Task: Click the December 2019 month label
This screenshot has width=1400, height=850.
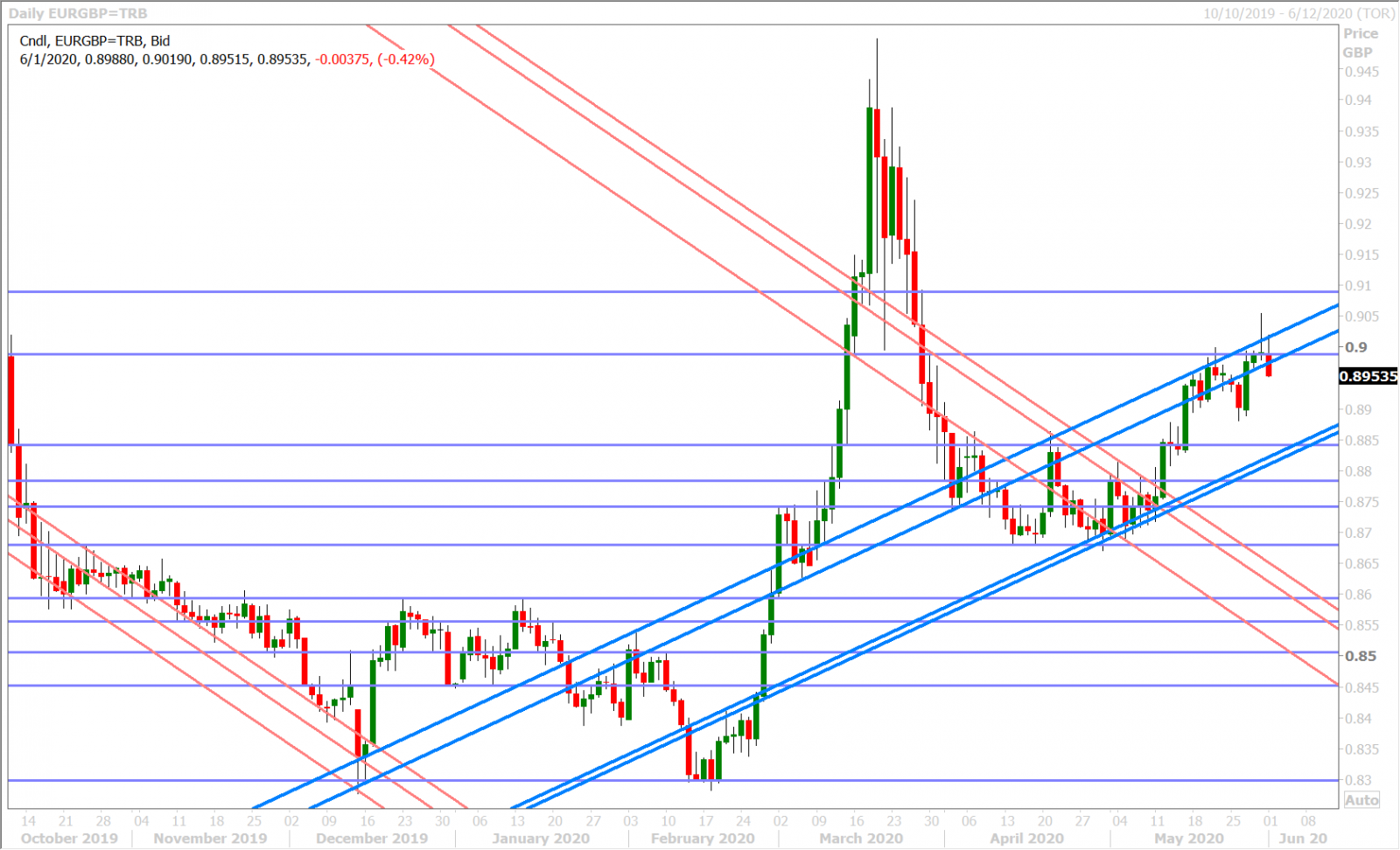Action: (x=372, y=839)
